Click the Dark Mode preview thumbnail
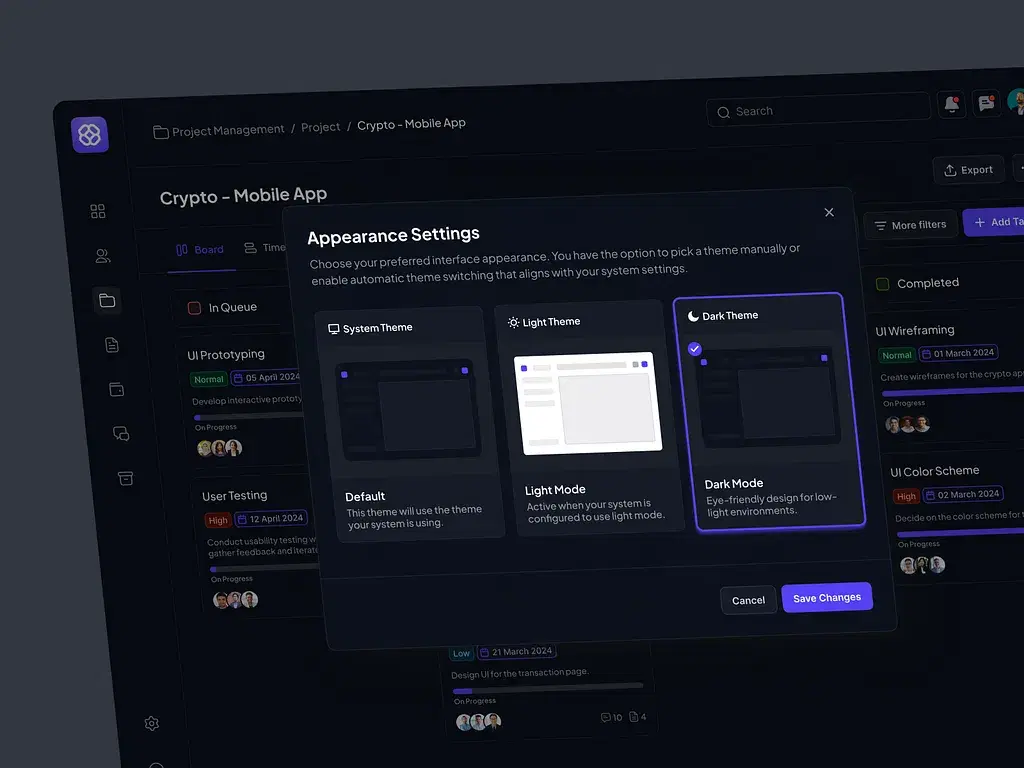Viewport: 1024px width, 768px height. (768, 397)
